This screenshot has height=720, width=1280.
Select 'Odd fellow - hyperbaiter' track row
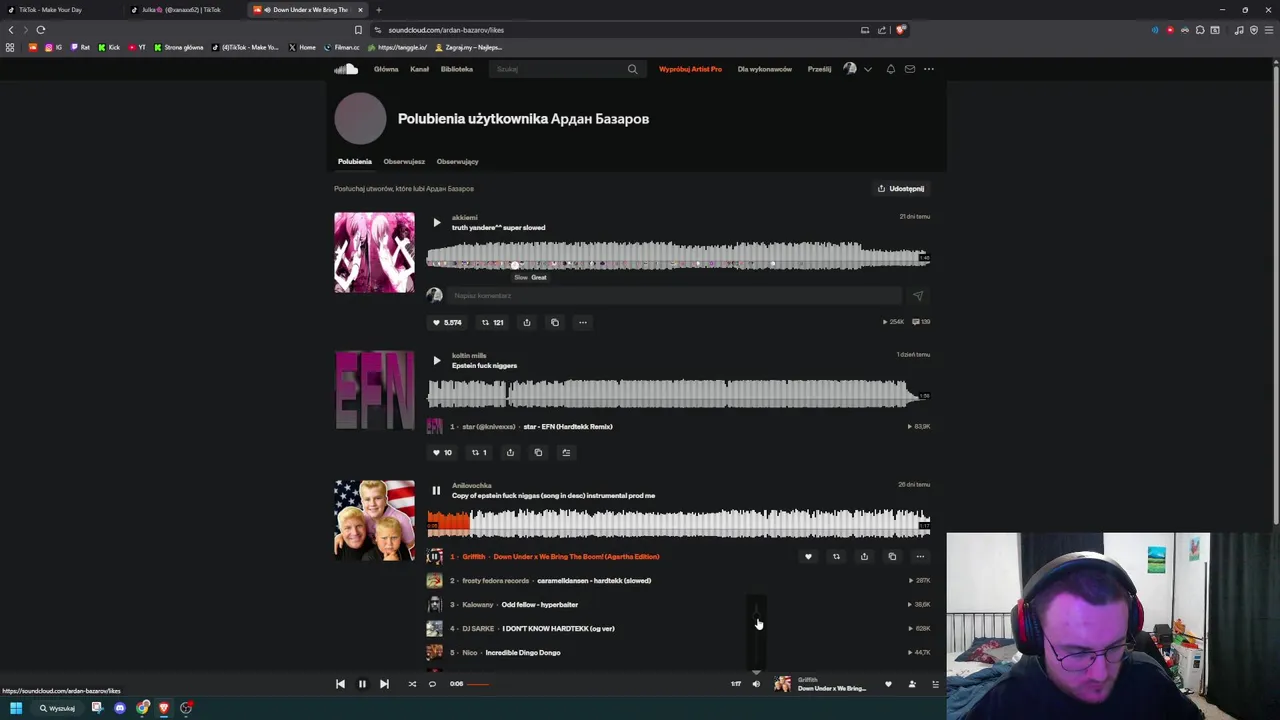[x=678, y=604]
